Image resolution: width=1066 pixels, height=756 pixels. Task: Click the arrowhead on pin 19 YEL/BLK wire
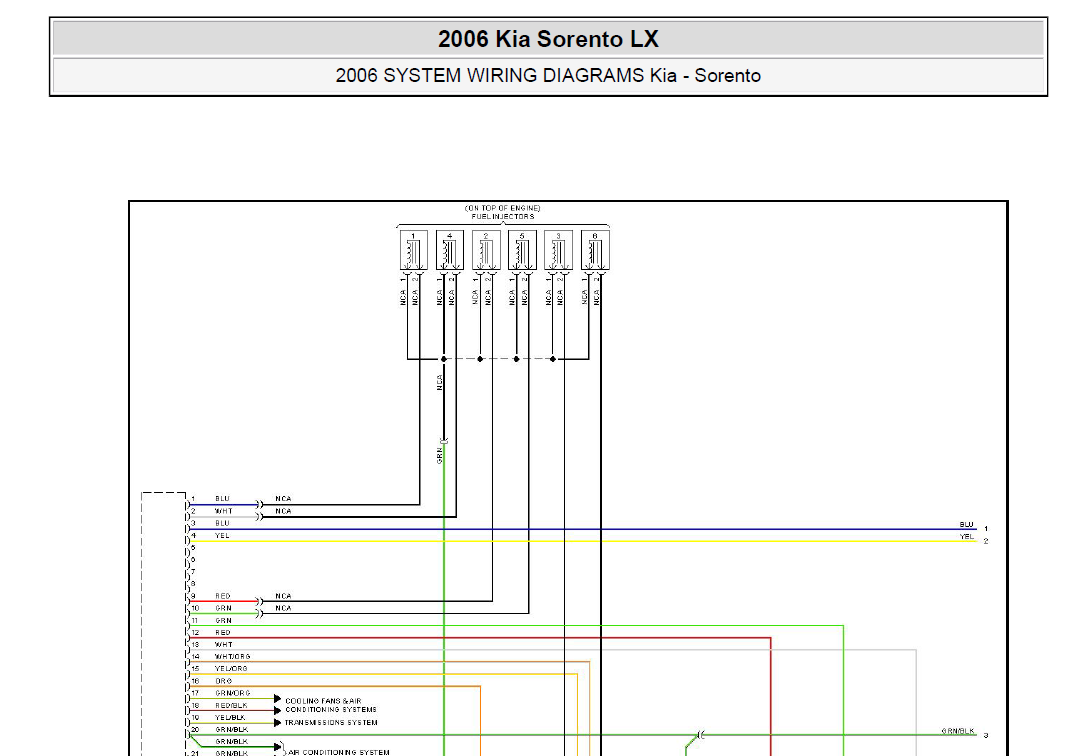pos(277,723)
